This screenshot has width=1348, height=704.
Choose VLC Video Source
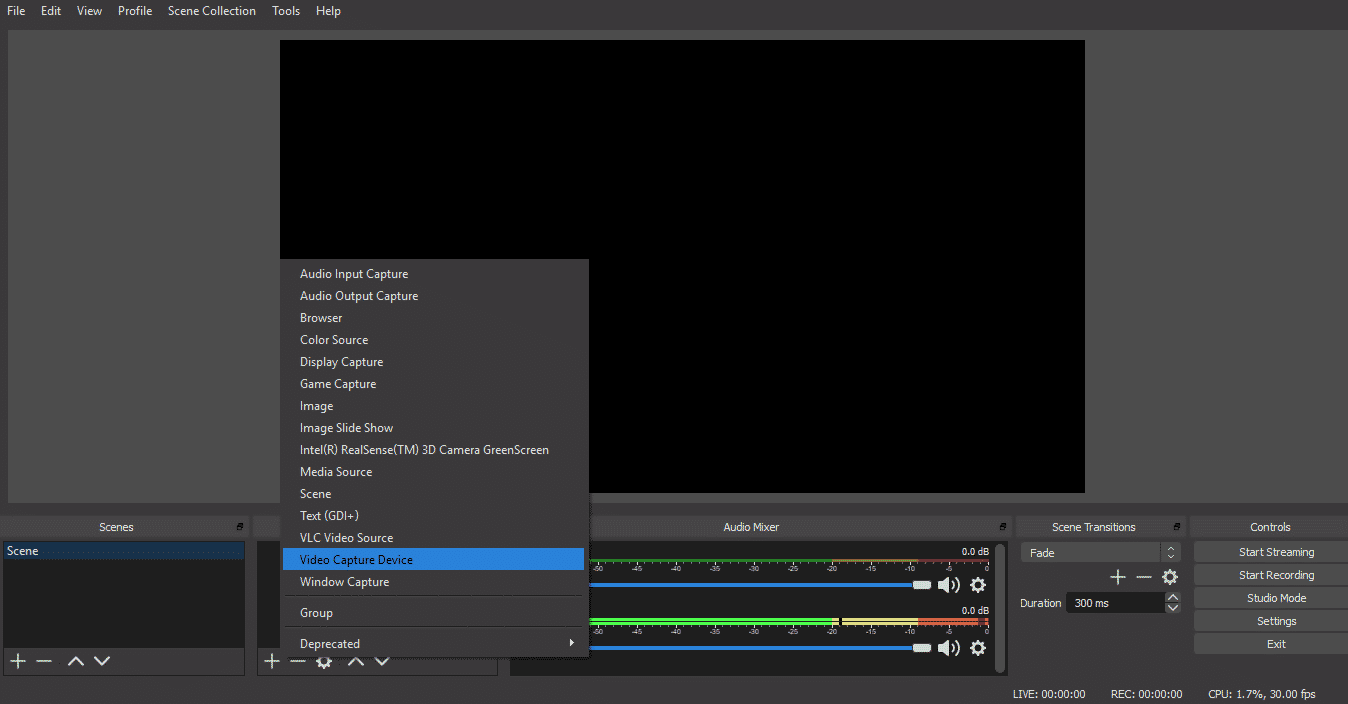pos(432,538)
